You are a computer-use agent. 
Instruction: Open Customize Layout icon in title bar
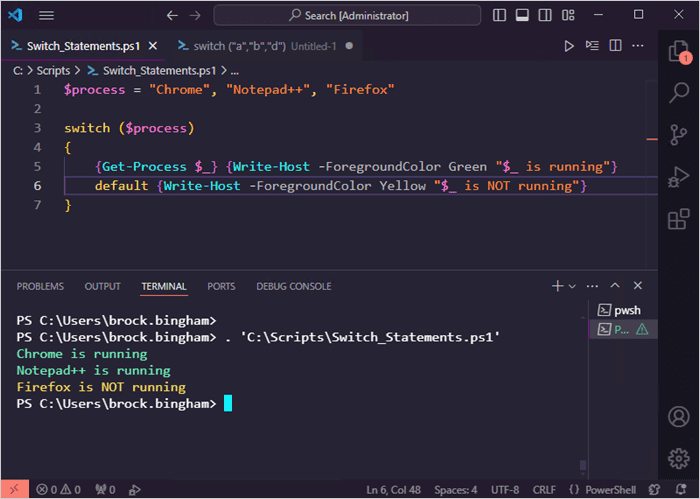tap(568, 15)
